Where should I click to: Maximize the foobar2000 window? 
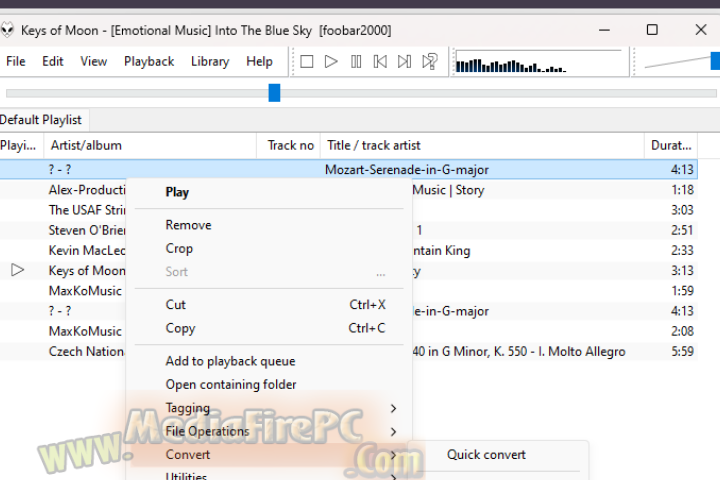point(652,30)
